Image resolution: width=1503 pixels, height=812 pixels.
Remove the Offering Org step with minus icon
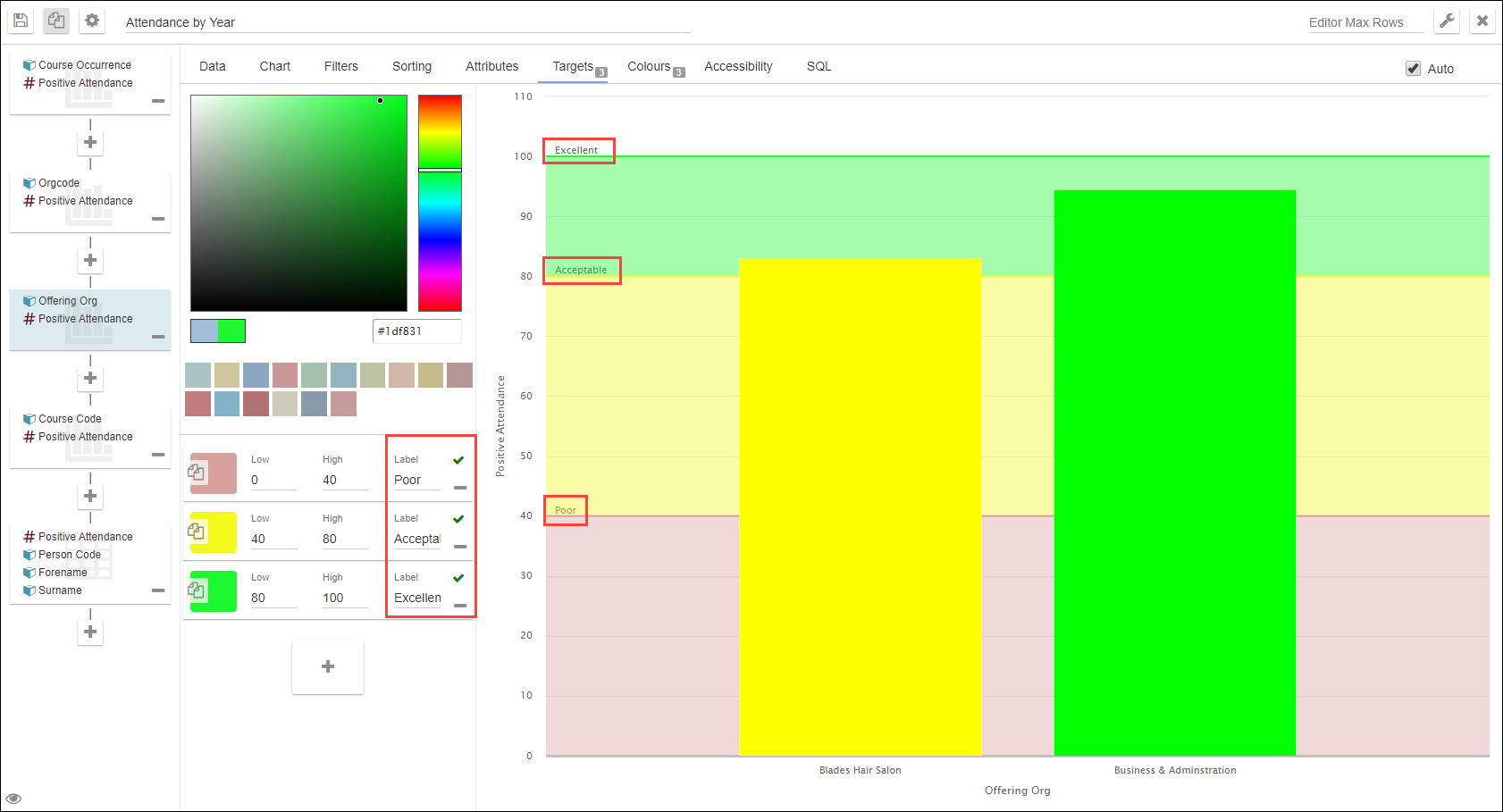click(158, 338)
